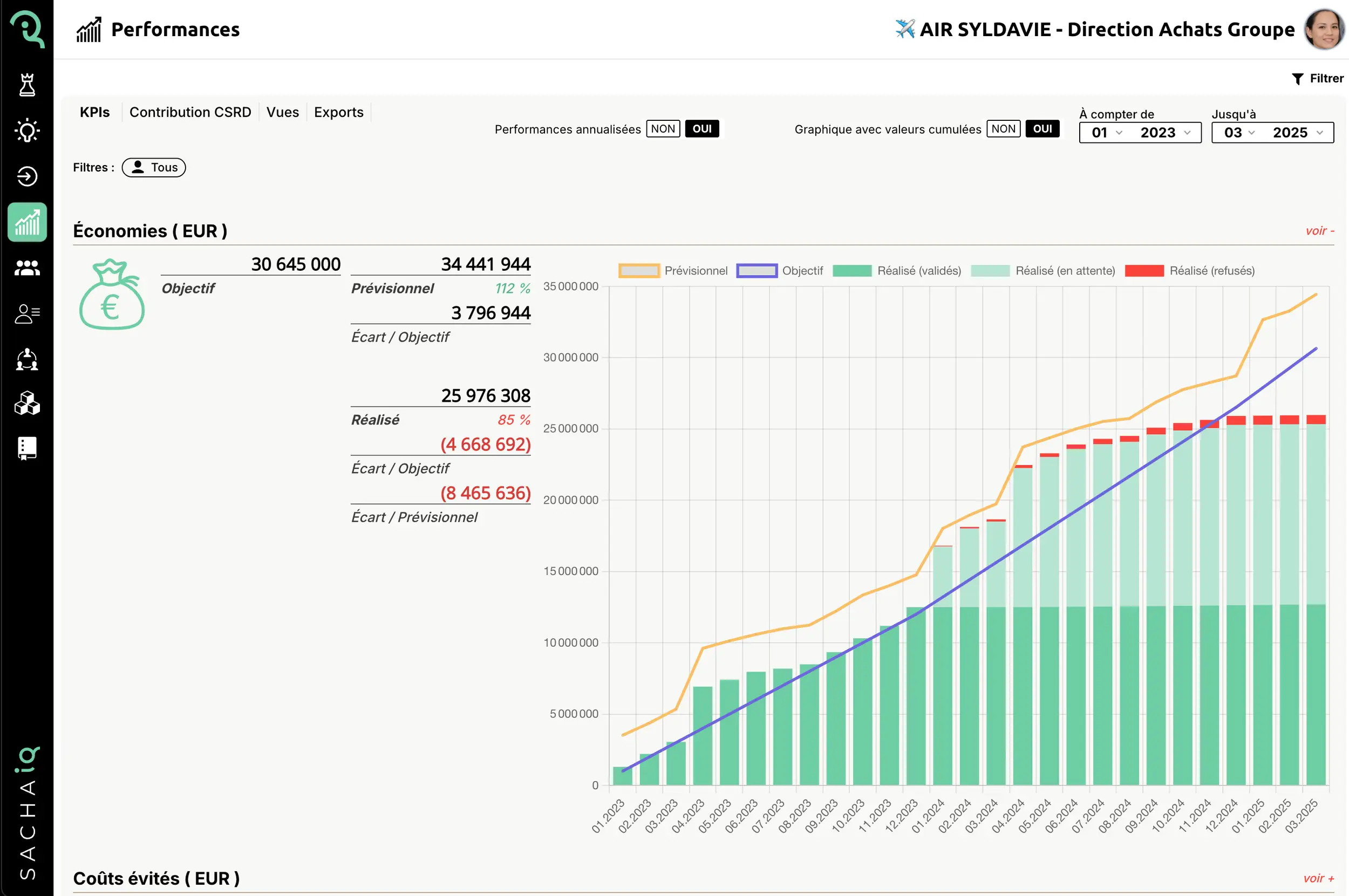This screenshot has height=896, width=1349.
Task: Click the chess queen sidebar icon
Action: tap(27, 85)
